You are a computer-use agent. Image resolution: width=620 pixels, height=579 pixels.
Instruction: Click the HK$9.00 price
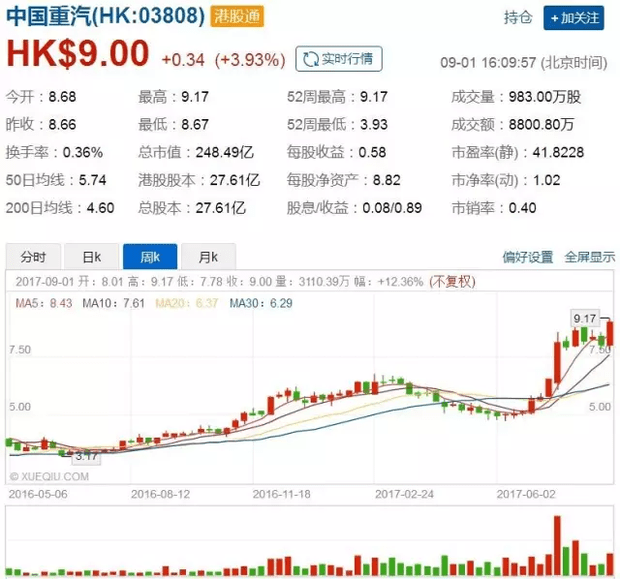point(78,54)
